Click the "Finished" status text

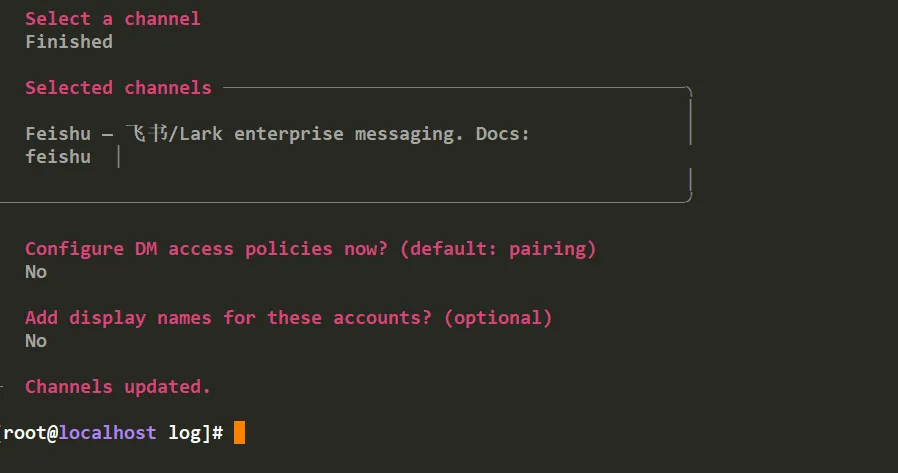pos(68,41)
